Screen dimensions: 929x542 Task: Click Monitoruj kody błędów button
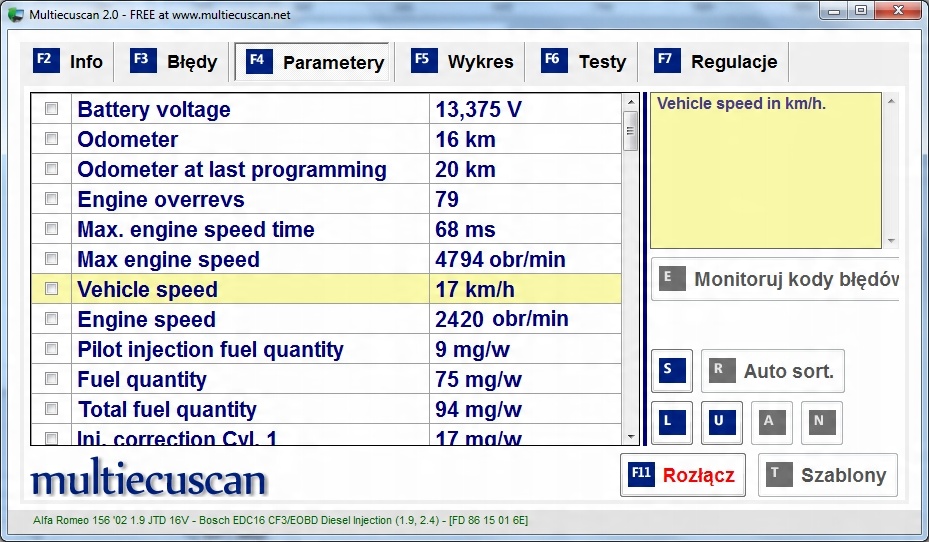(776, 279)
